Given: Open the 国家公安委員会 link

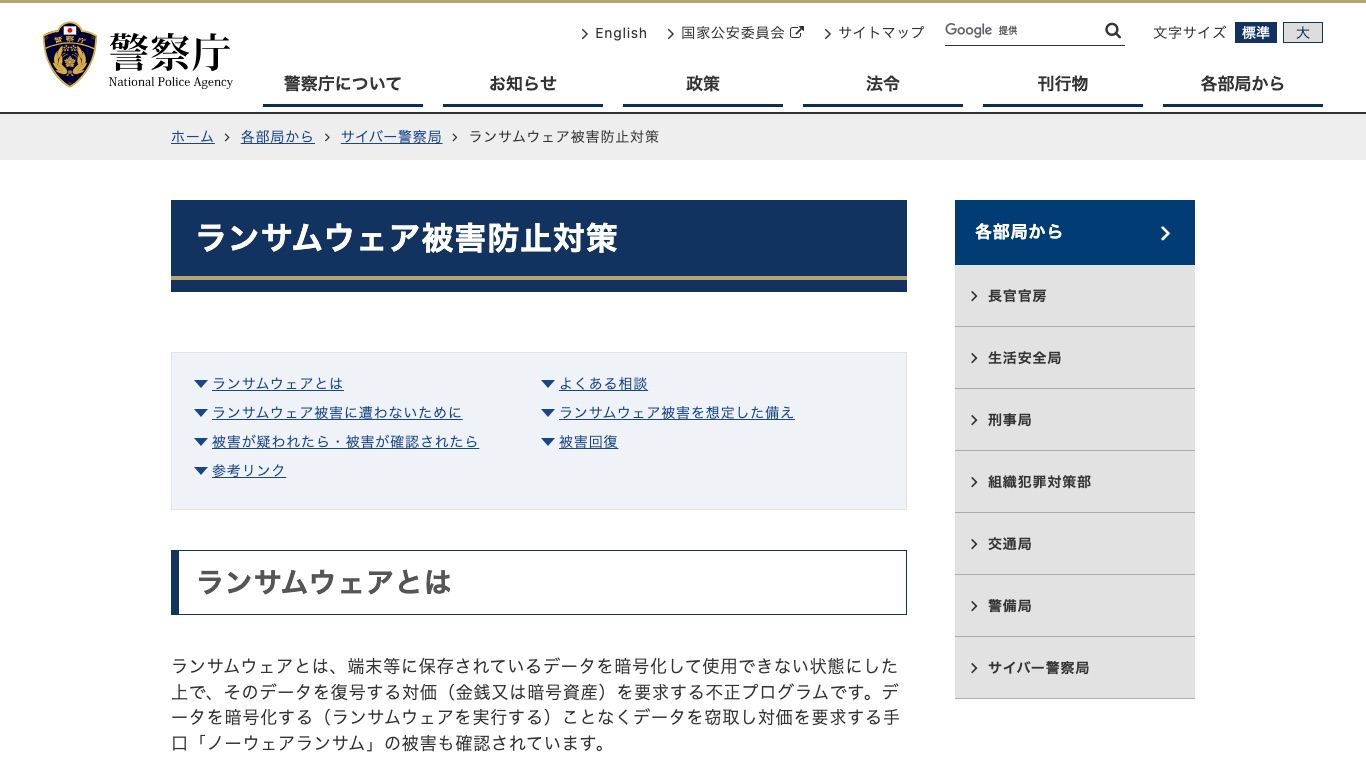Looking at the screenshot, I should tap(733, 33).
